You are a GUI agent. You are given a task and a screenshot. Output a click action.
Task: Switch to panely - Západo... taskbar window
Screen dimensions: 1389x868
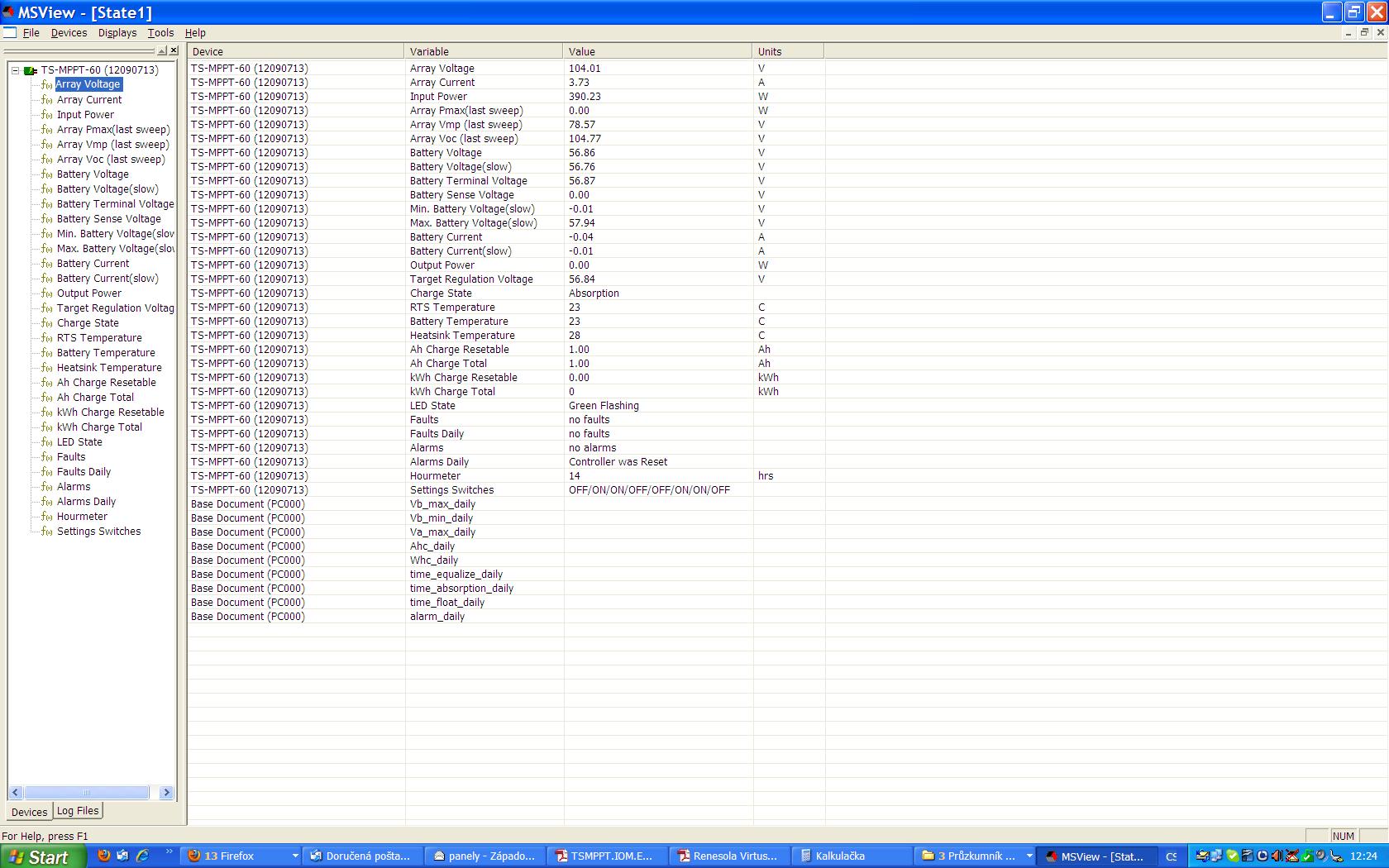point(485,856)
